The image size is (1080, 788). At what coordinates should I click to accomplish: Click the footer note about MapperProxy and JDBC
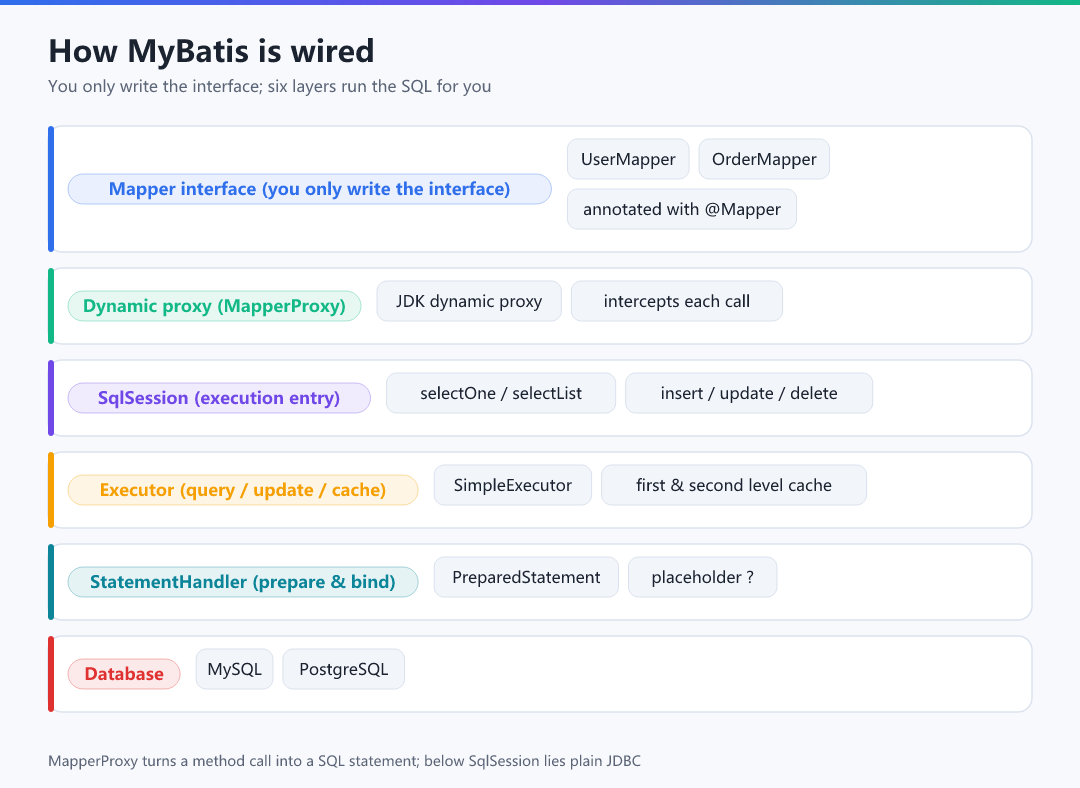coord(344,760)
